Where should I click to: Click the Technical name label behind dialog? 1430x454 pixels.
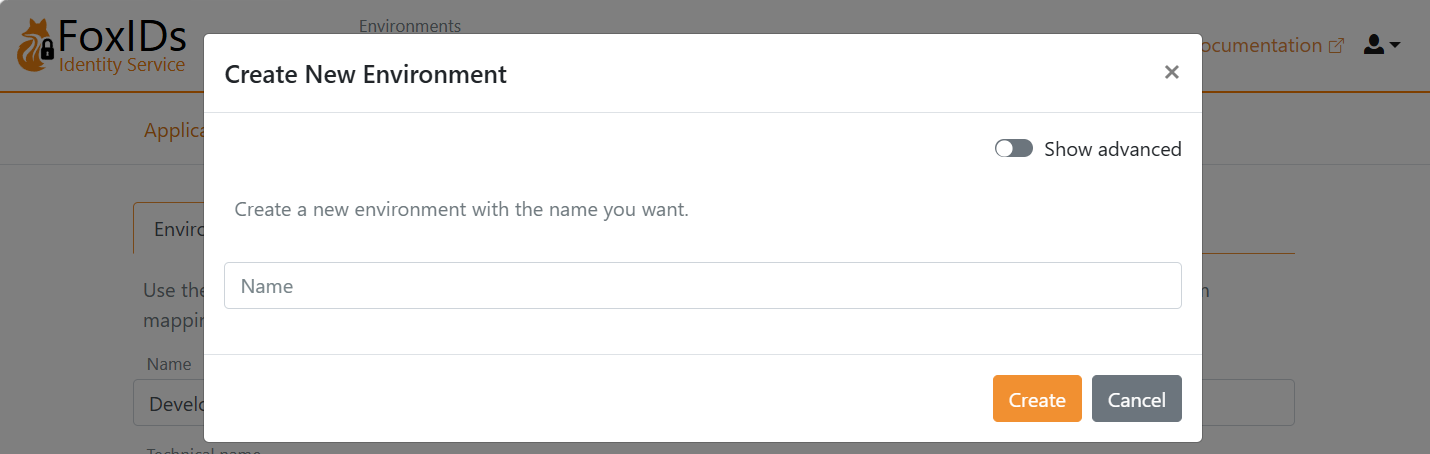176,450
